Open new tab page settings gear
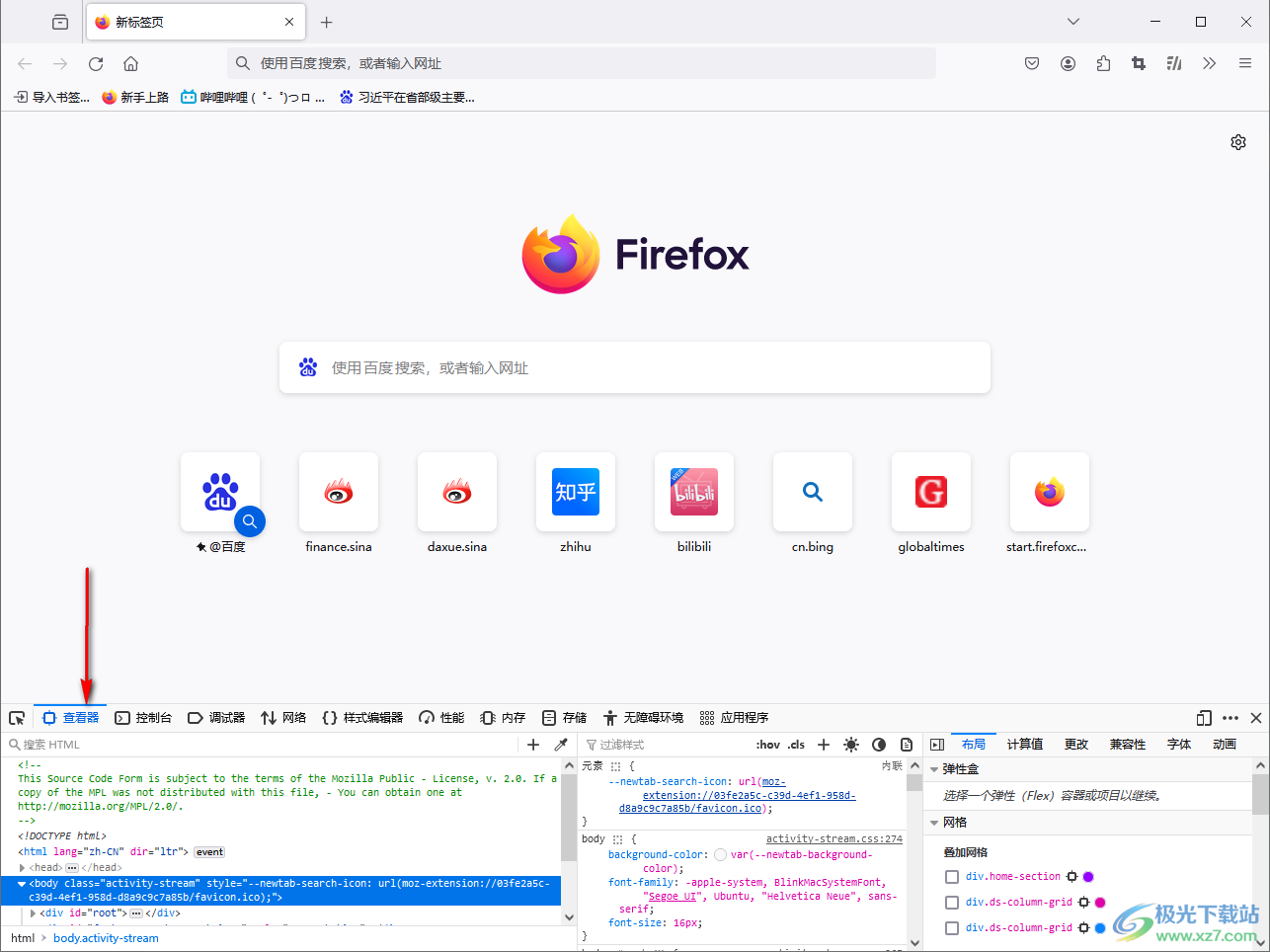 [x=1238, y=142]
